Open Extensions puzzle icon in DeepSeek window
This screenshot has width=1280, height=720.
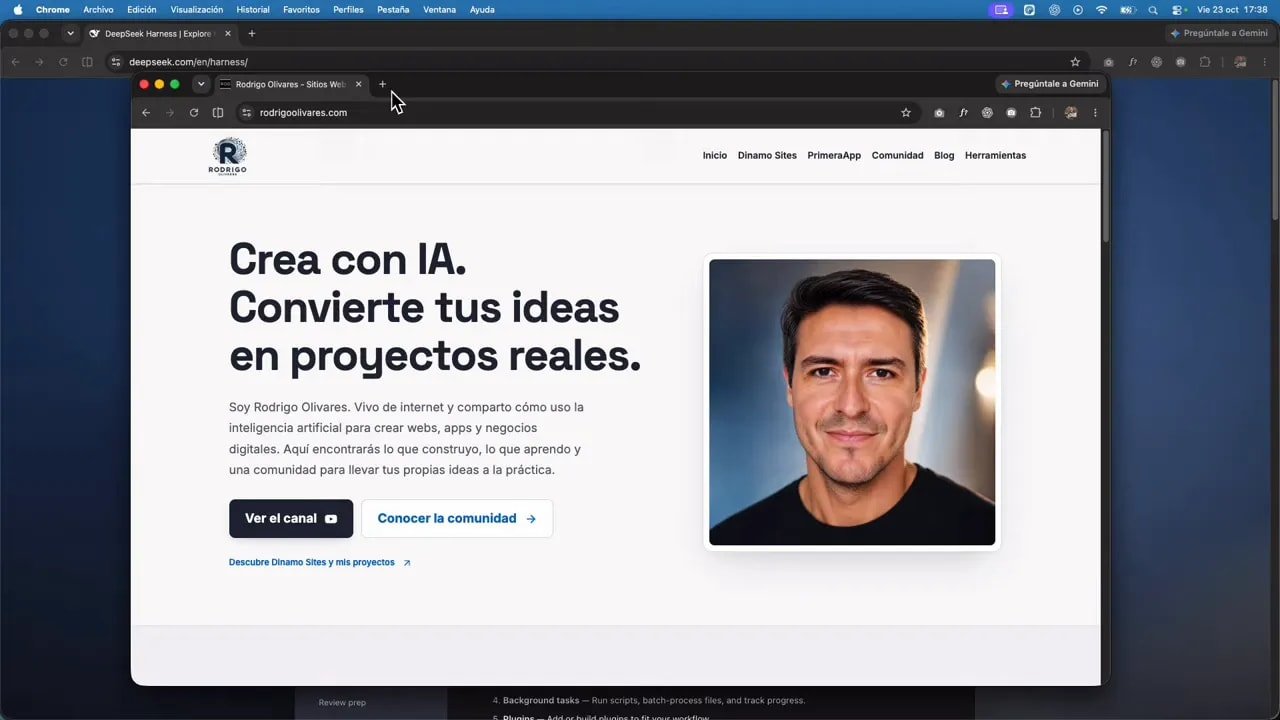1204,62
